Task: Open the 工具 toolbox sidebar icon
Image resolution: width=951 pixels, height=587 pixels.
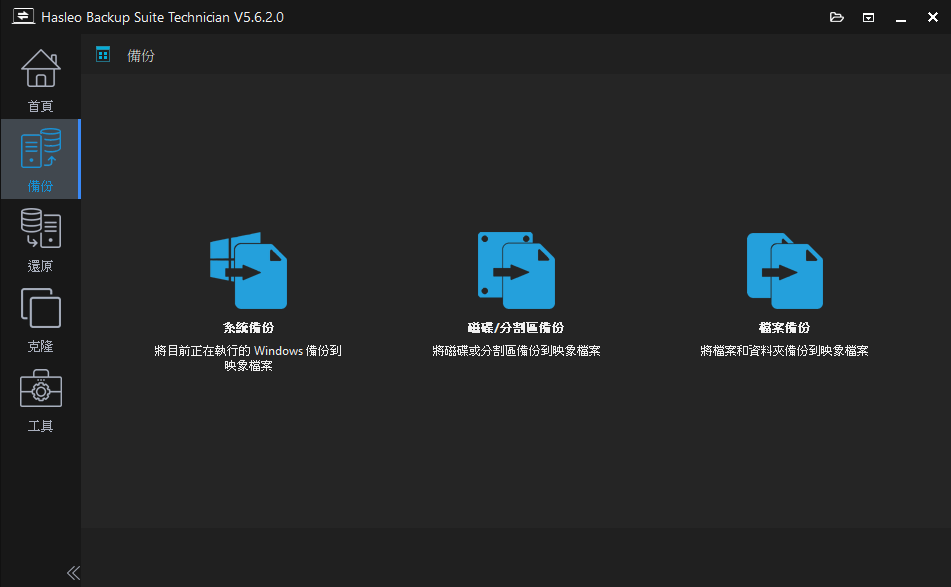Action: click(x=41, y=388)
